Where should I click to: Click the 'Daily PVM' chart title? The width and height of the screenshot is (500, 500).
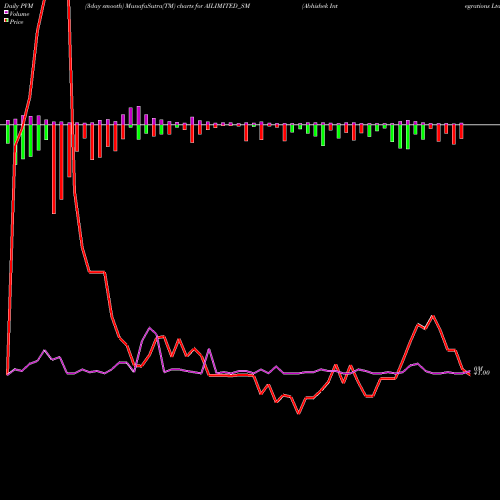pyautogui.click(x=19, y=6)
